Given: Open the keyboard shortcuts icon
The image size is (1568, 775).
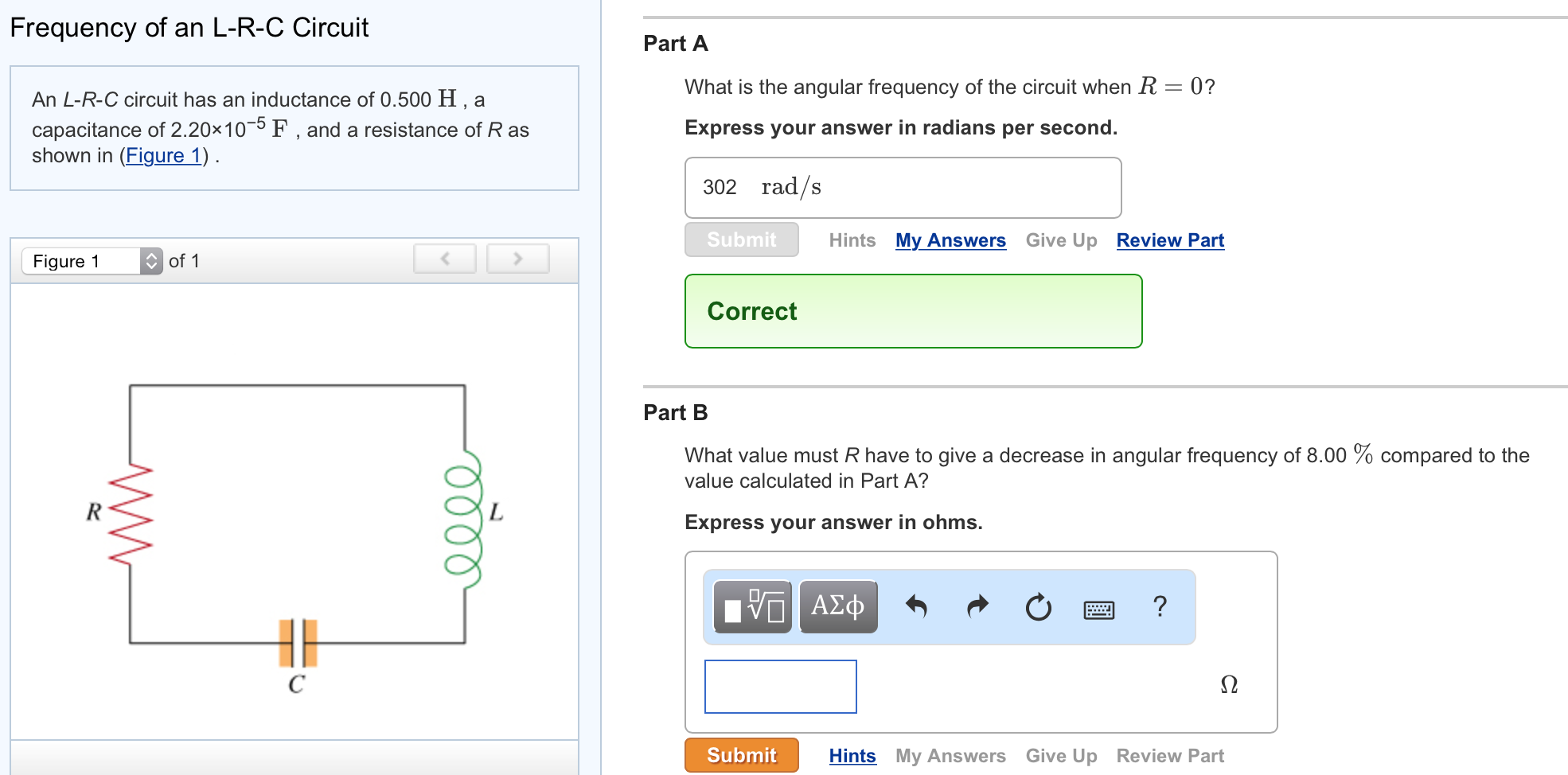Looking at the screenshot, I should point(1098,609).
